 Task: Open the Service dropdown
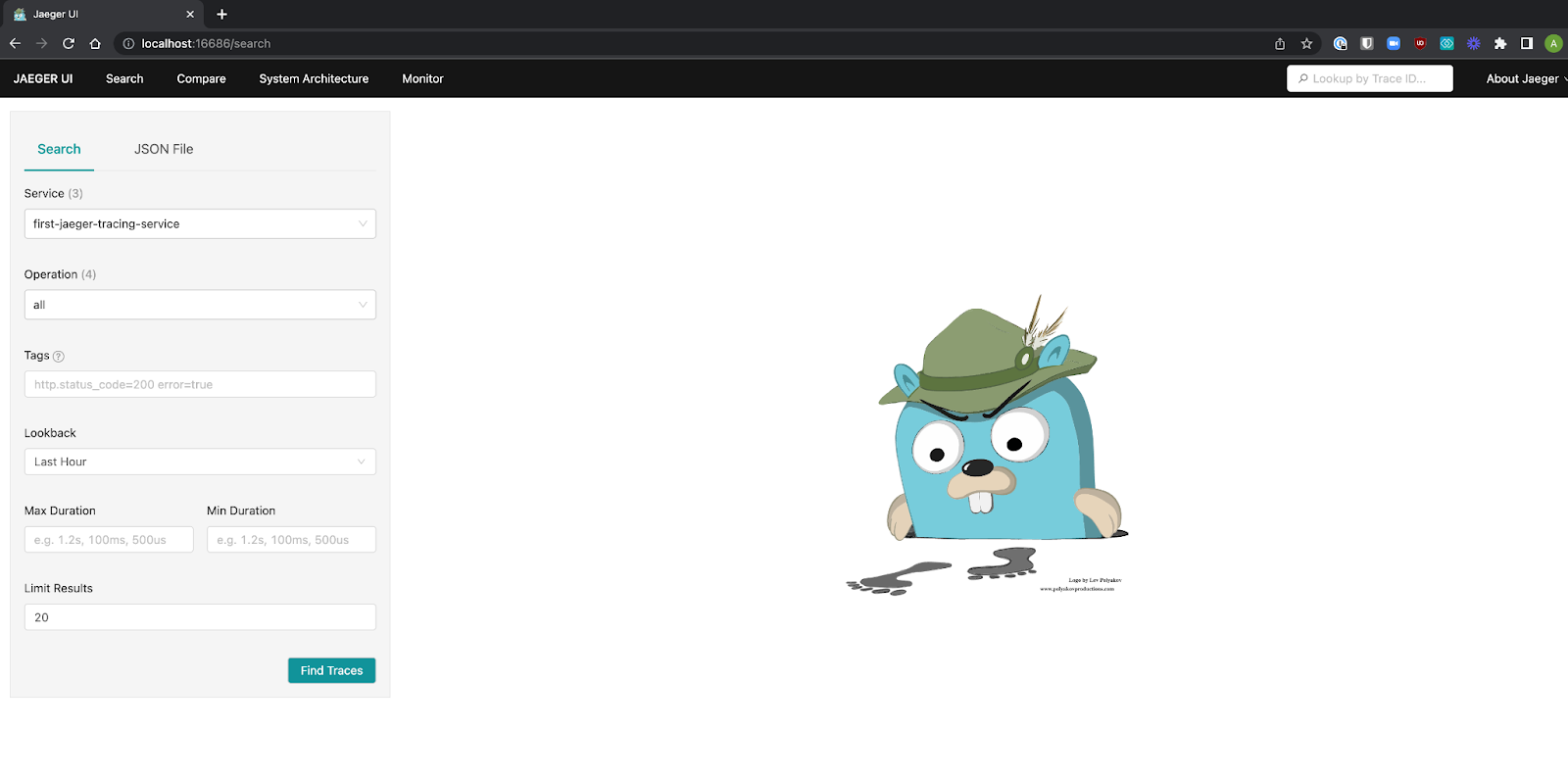click(x=200, y=223)
